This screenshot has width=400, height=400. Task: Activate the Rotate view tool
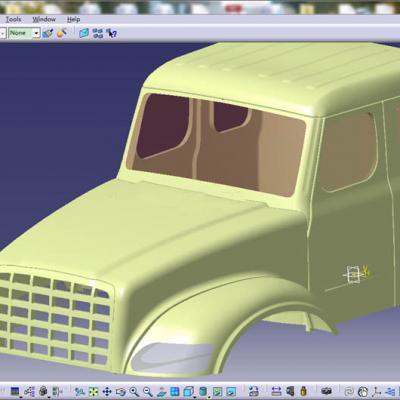[x=121, y=392]
